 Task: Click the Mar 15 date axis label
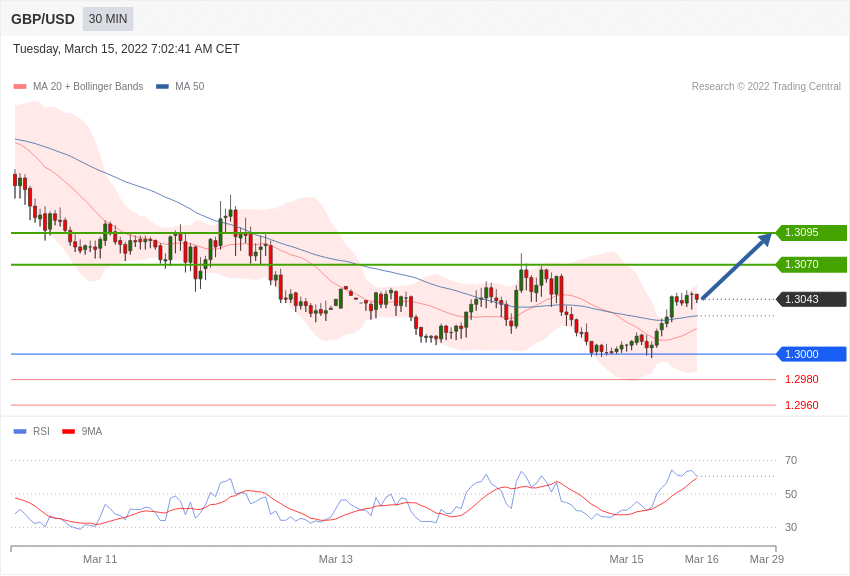(626, 559)
